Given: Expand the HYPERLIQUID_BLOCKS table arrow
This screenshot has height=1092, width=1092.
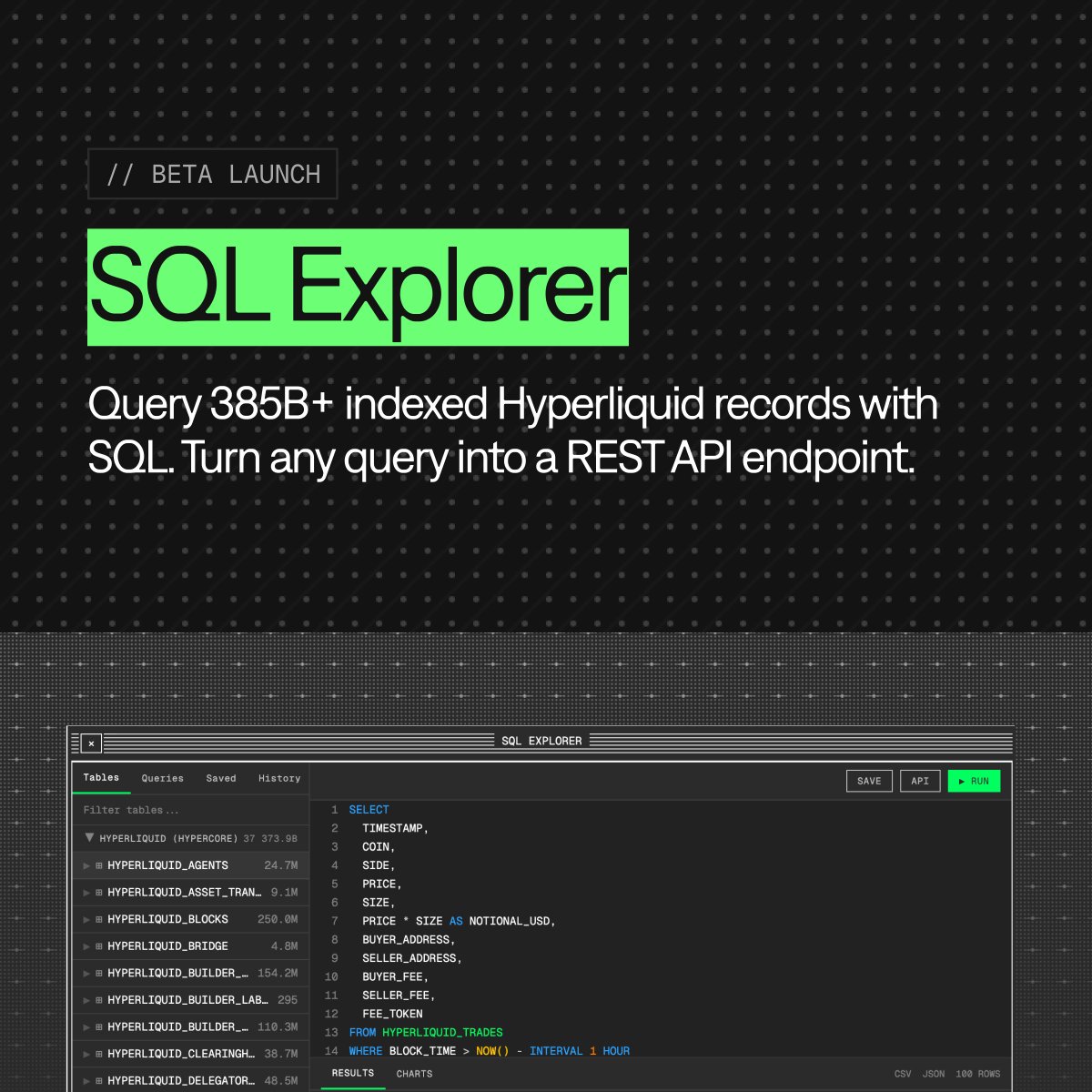Looking at the screenshot, I should (x=86, y=919).
